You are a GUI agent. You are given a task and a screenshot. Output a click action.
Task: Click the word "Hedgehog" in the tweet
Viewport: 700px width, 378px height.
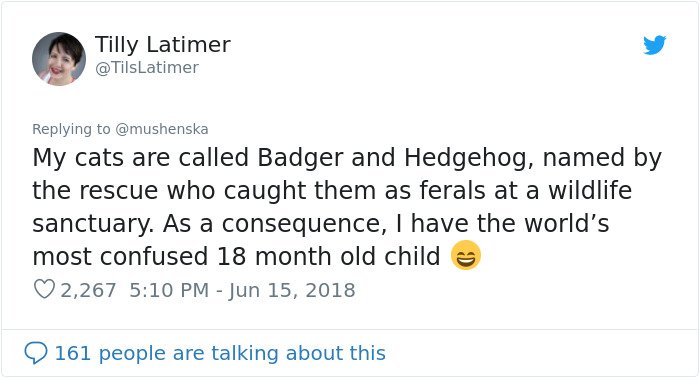click(x=464, y=158)
